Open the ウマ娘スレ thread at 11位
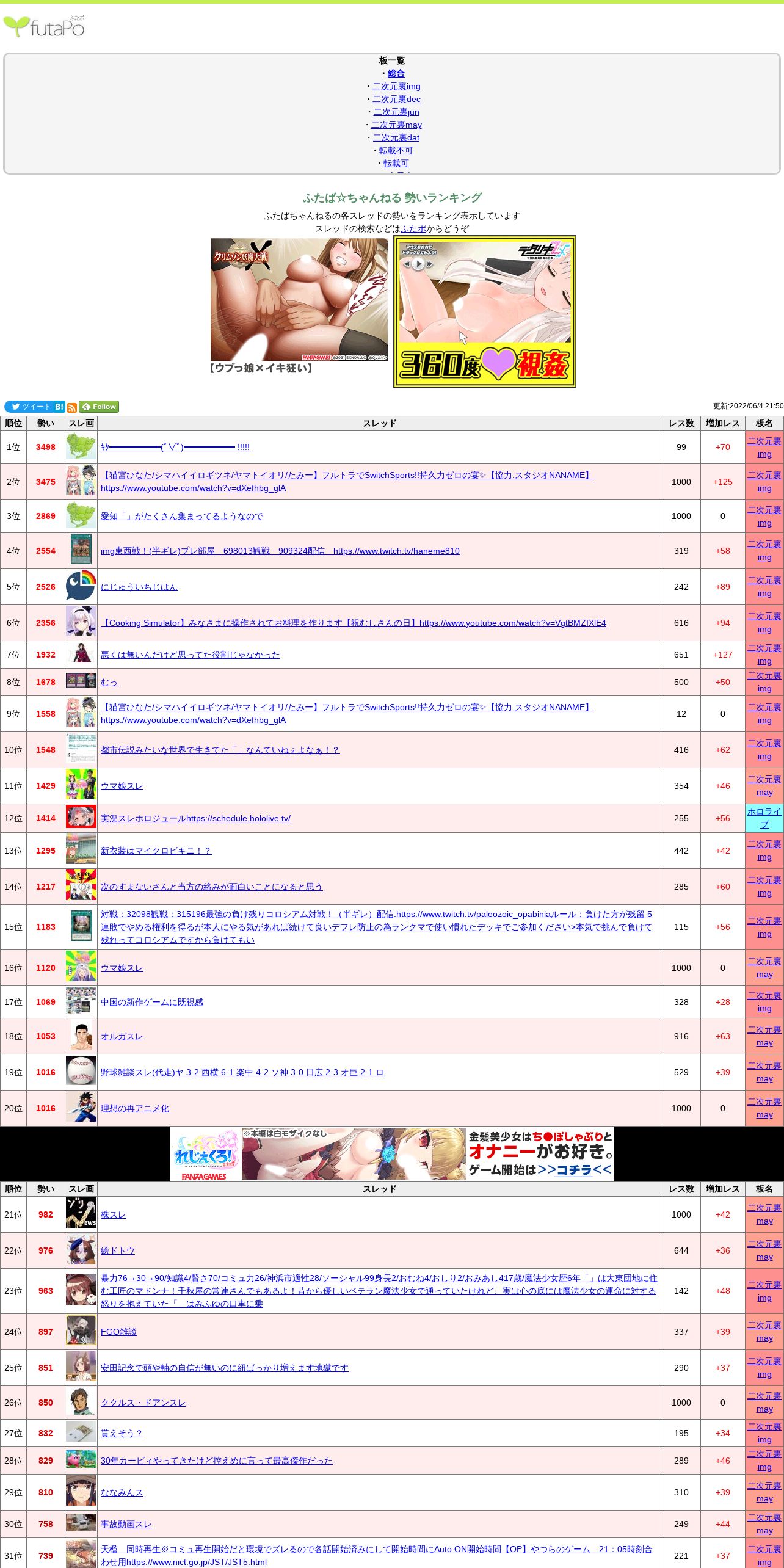Image resolution: width=784 pixels, height=1568 pixels. [x=122, y=786]
